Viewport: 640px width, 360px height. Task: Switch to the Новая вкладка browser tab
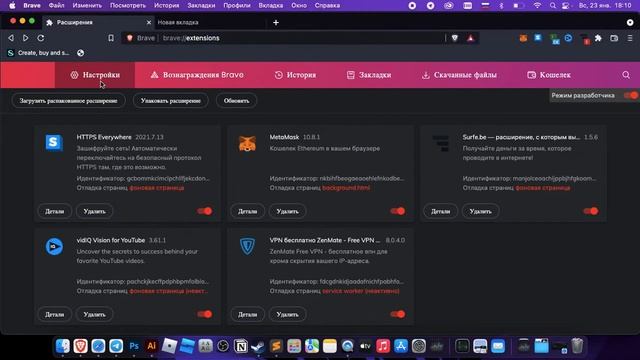point(178,22)
